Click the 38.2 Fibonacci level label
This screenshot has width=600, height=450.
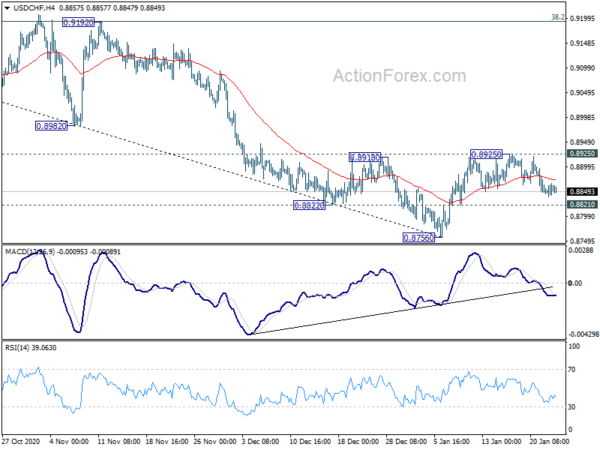coord(558,17)
